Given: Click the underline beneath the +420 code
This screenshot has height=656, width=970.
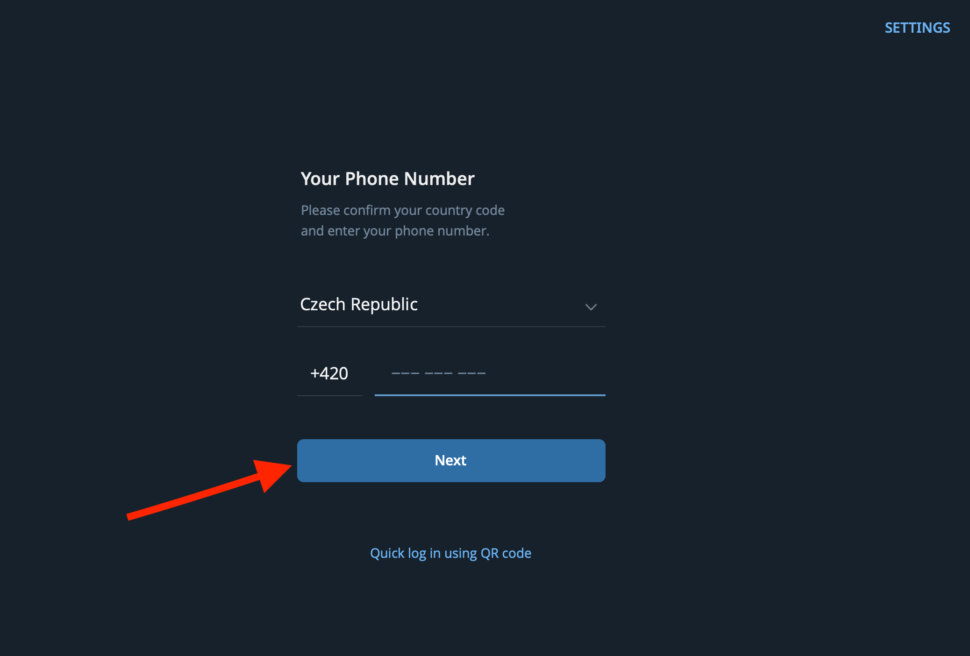Looking at the screenshot, I should (x=329, y=395).
